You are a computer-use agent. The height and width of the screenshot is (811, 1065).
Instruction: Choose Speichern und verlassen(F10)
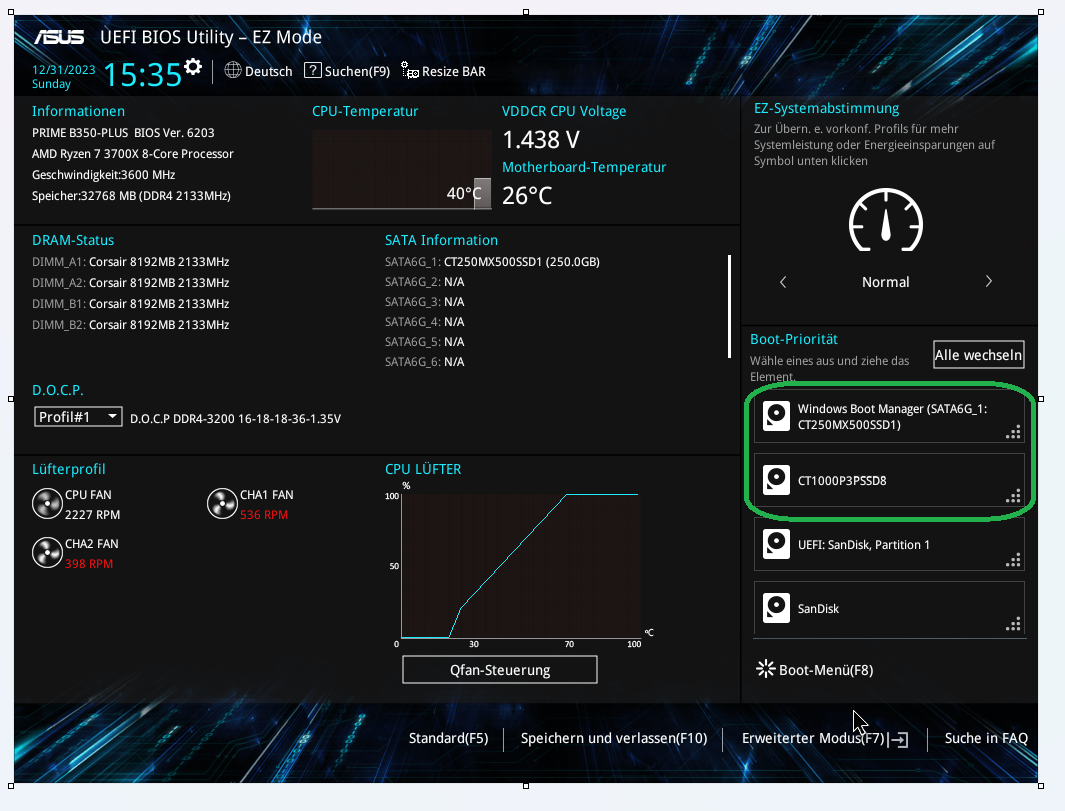[x=614, y=738]
